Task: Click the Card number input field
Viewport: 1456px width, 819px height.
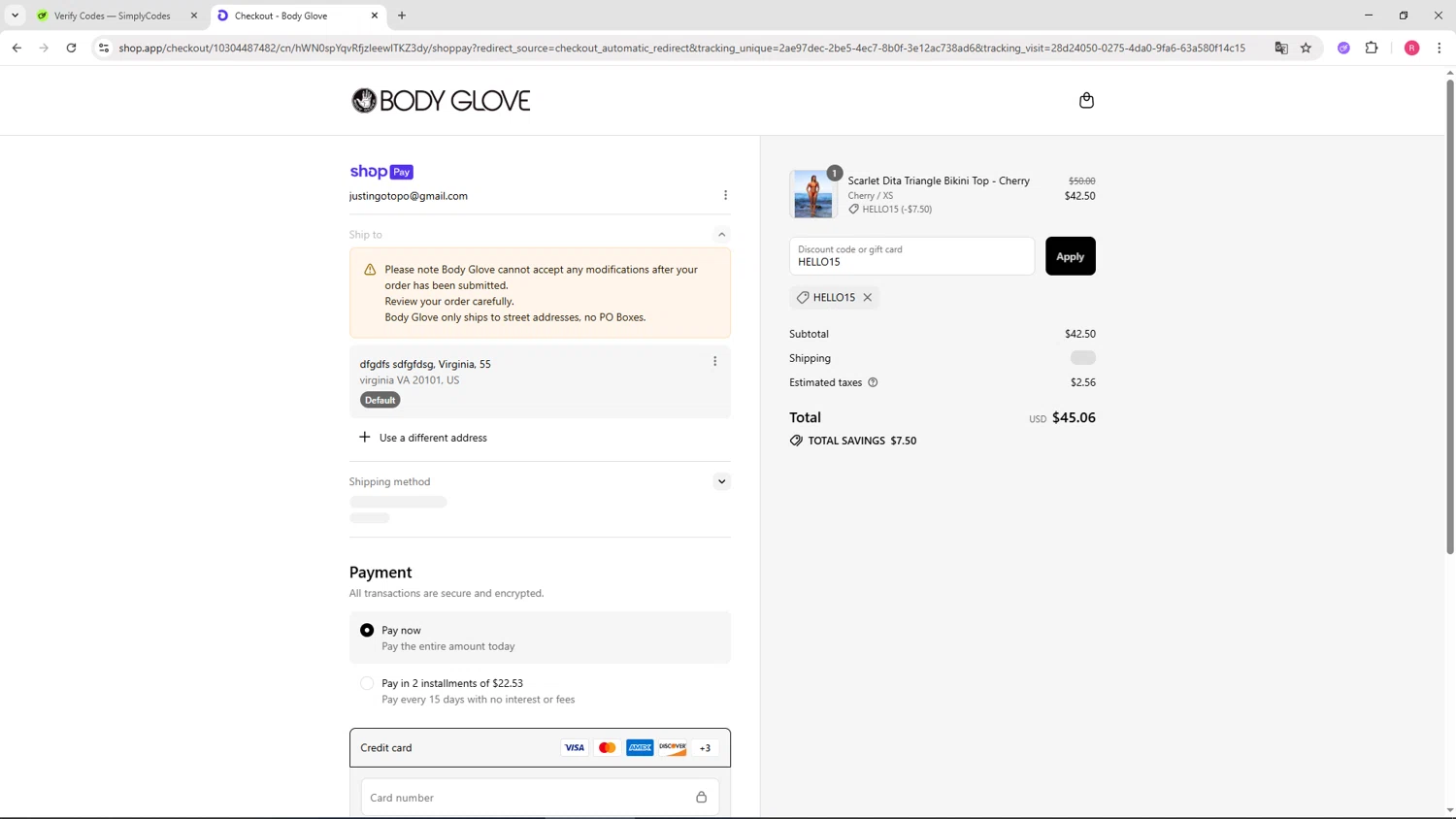Action: (540, 798)
